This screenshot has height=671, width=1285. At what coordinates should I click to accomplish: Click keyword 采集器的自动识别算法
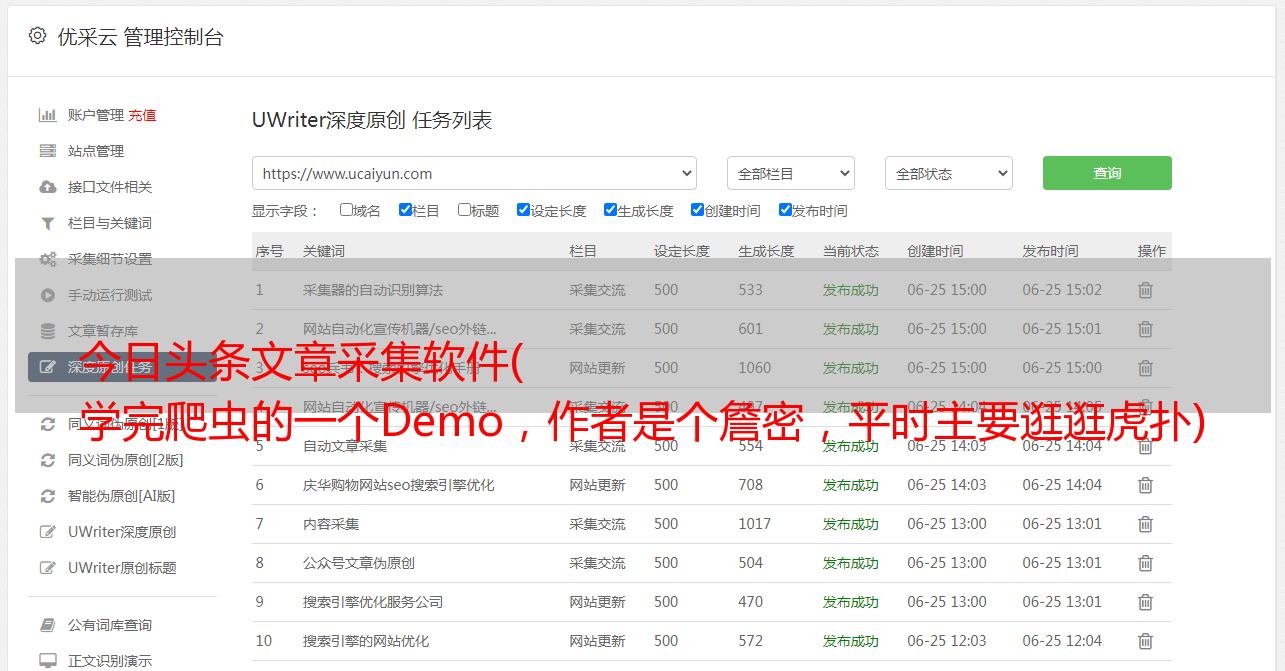(373, 290)
